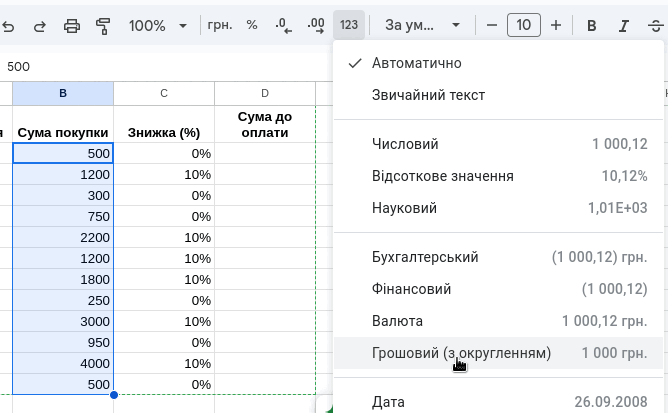Toggle strikethrough formatting

[x=655, y=26]
